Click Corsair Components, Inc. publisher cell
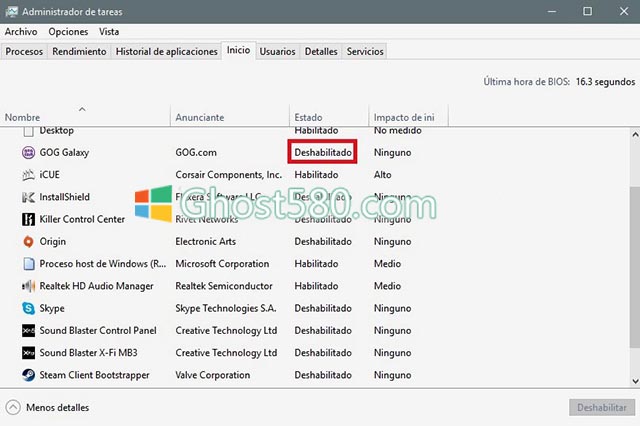The height and width of the screenshot is (426, 640). coord(229,175)
